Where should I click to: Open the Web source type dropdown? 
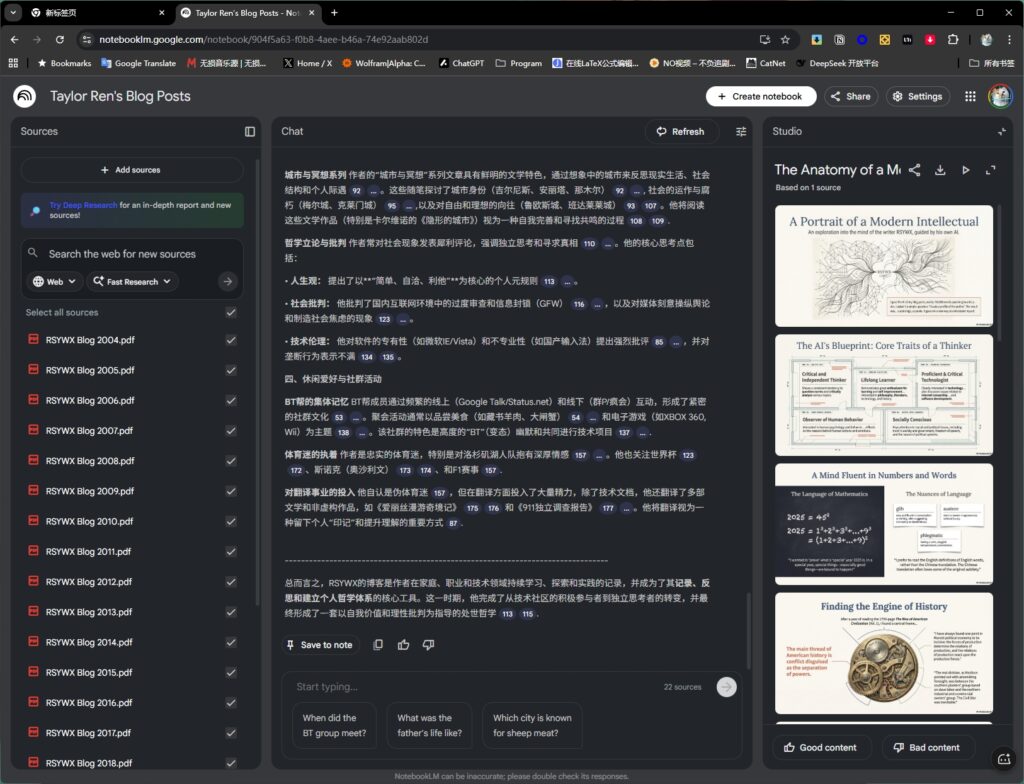point(54,282)
